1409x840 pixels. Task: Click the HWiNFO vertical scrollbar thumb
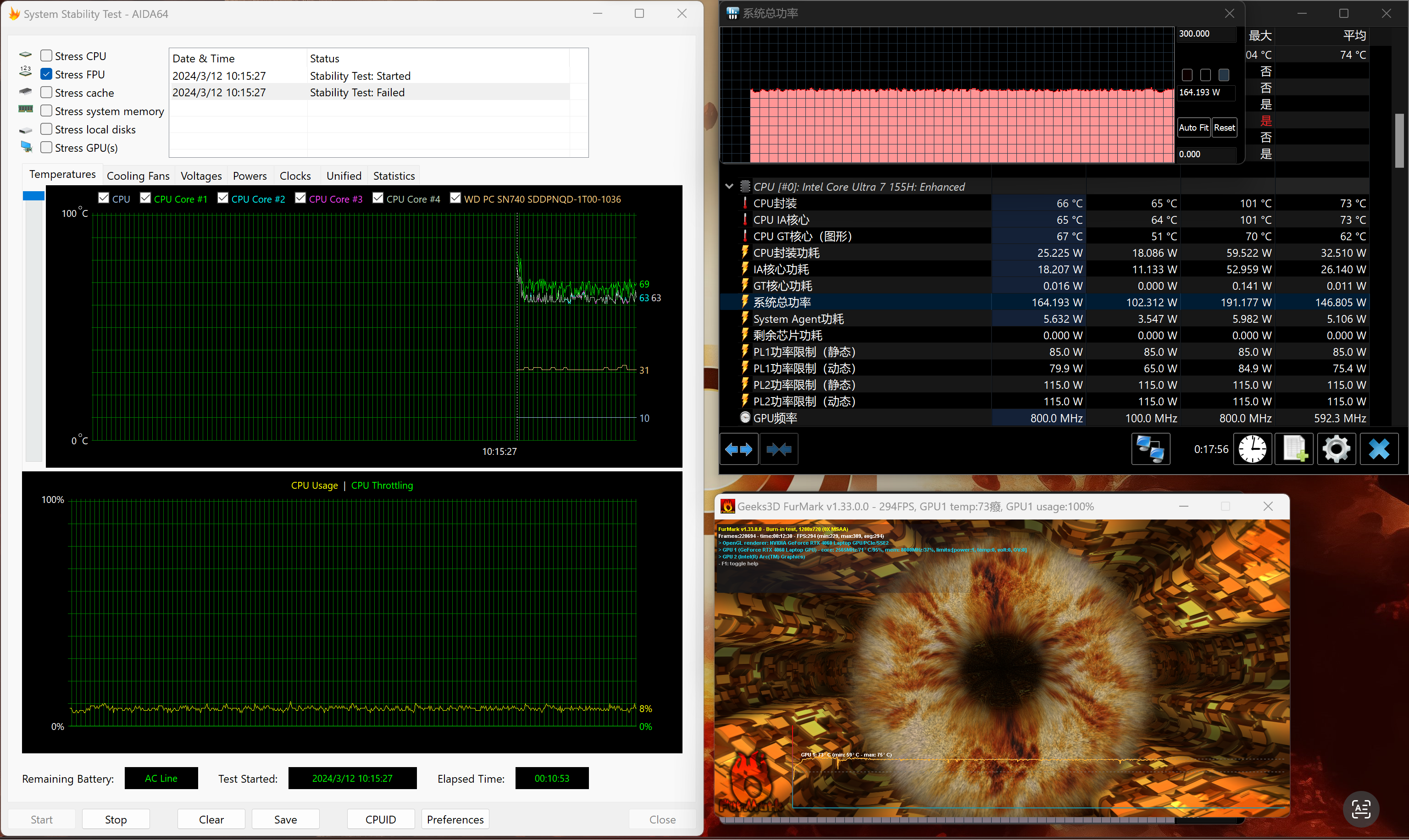[x=1399, y=140]
